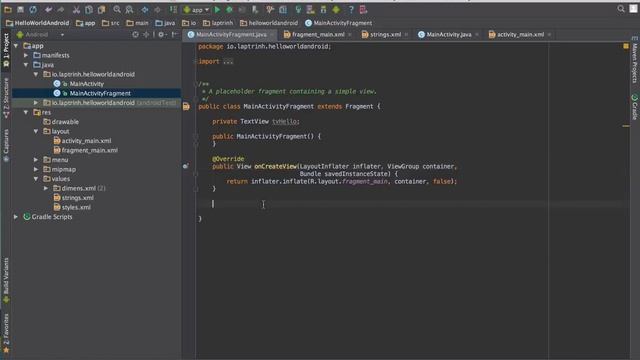Toggle the Project tool window
640x360 pixels.
click(x=6, y=50)
